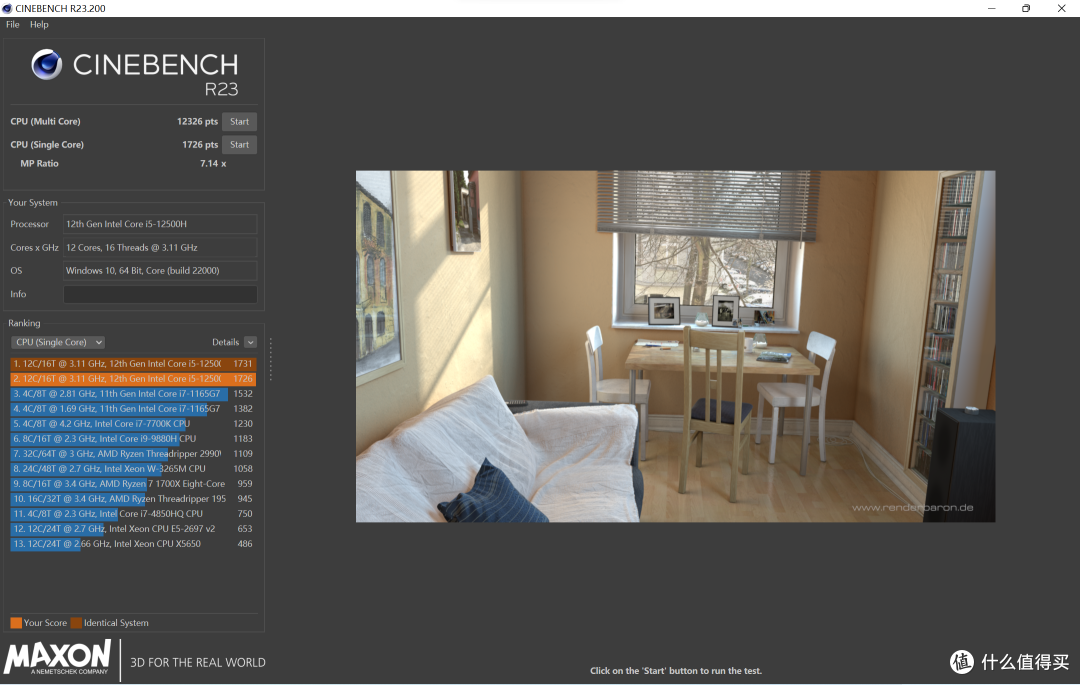Select the i7-1165G7 row at 2.81 GHz
1080x685 pixels.
(133, 394)
